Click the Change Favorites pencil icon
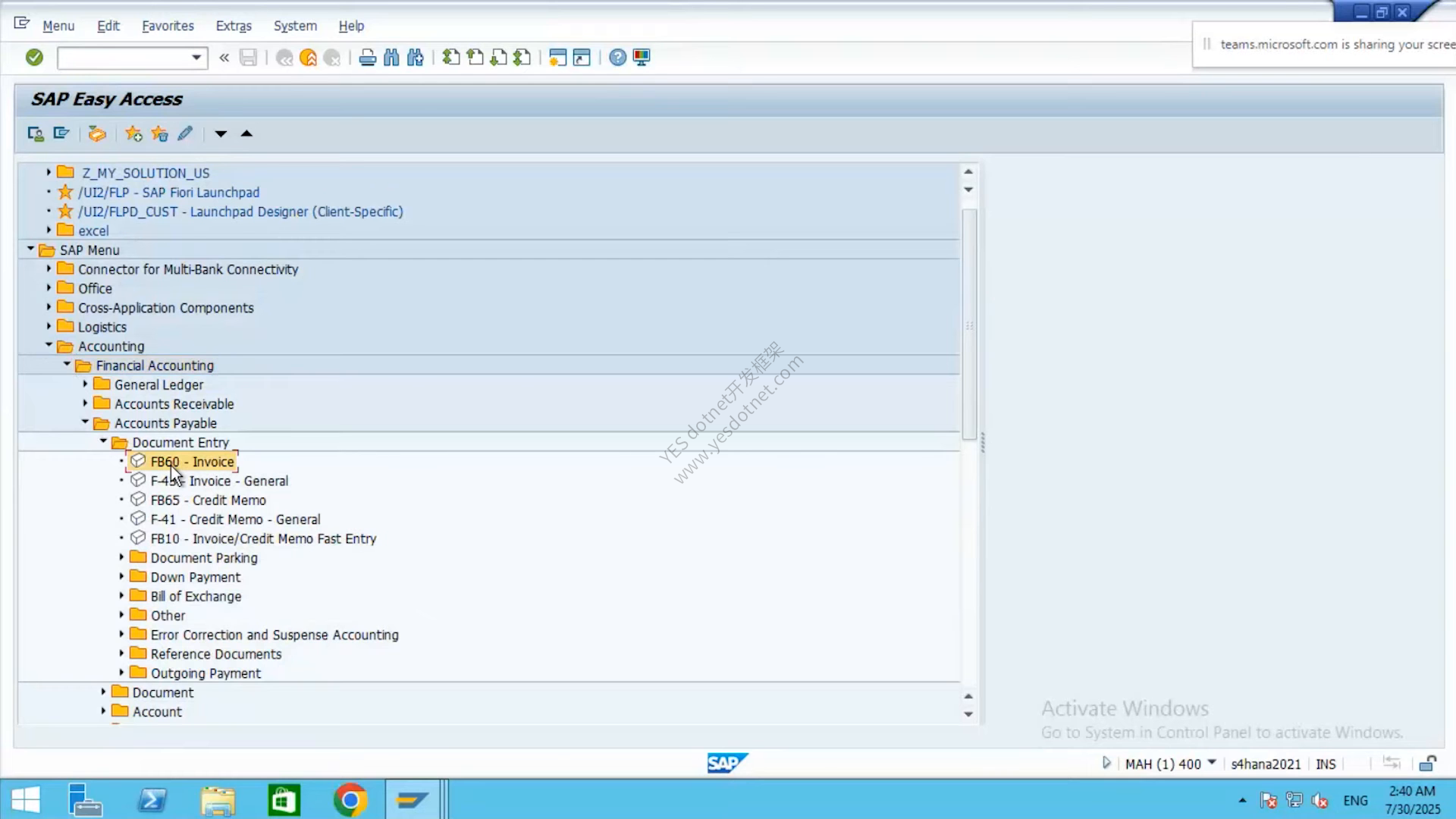This screenshot has width=1456, height=819. [x=185, y=134]
